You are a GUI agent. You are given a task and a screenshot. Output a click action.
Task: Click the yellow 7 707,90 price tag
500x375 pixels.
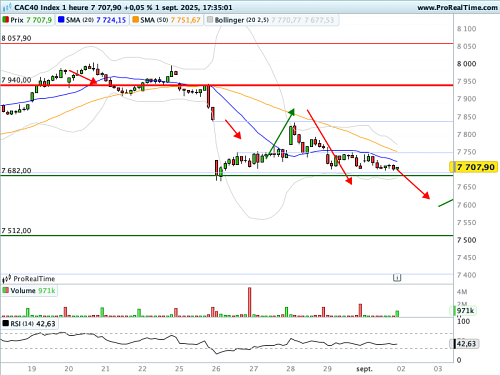click(x=474, y=167)
